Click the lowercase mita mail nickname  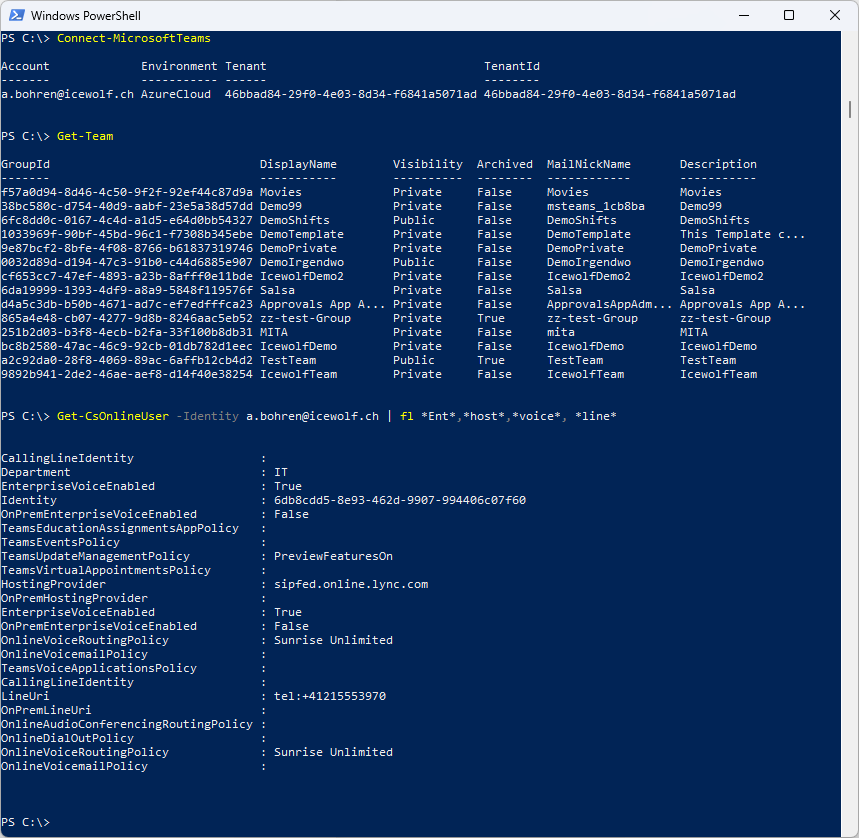[560, 332]
